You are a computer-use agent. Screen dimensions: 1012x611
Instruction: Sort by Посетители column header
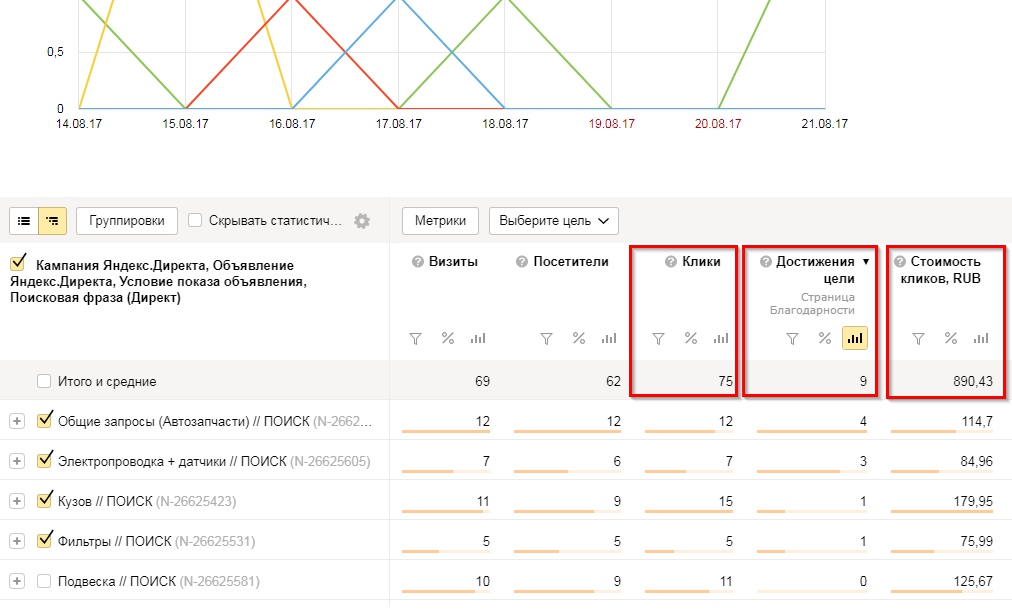[571, 262]
